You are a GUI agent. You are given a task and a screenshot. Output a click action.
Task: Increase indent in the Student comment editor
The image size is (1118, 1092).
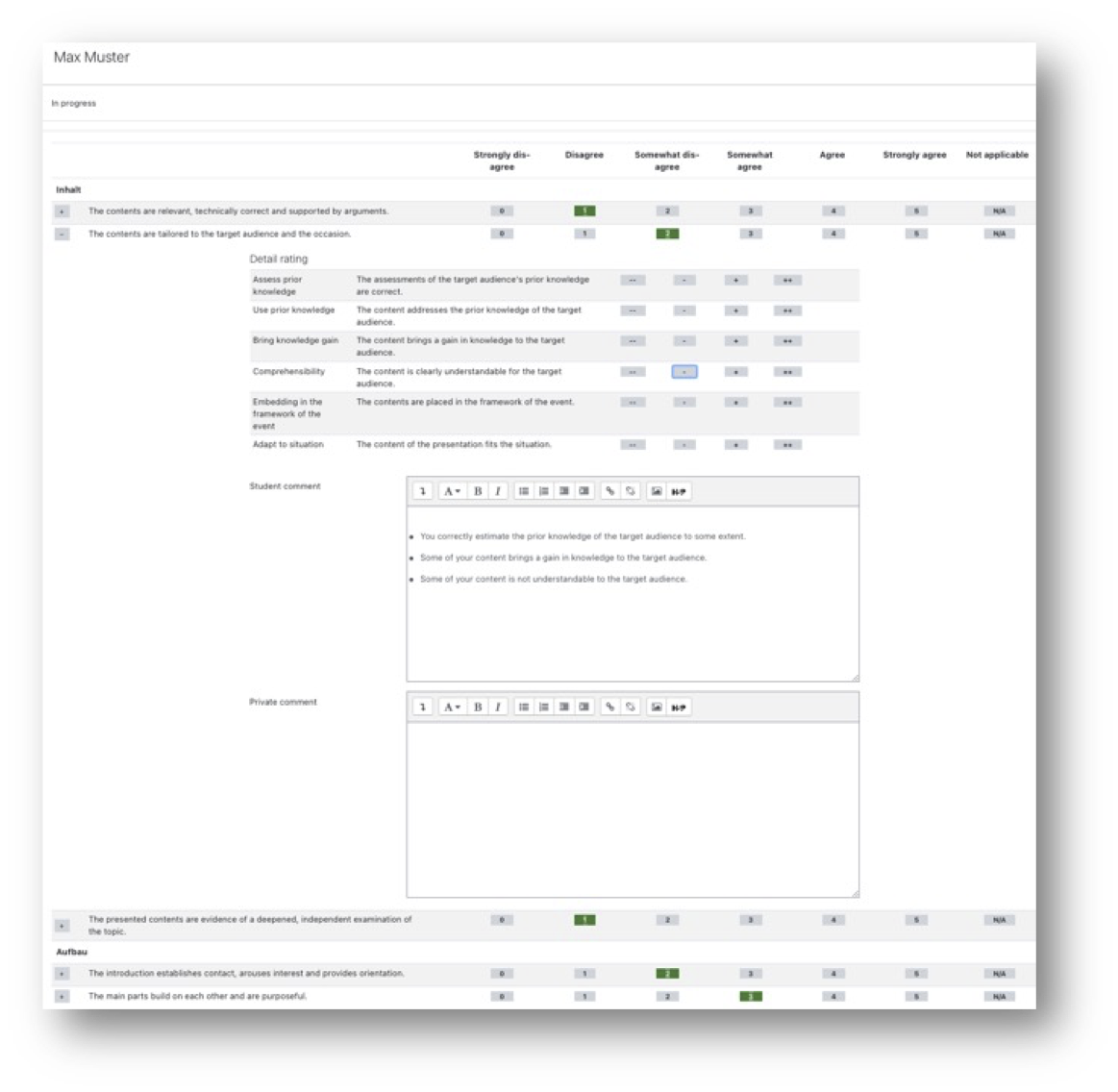(584, 492)
